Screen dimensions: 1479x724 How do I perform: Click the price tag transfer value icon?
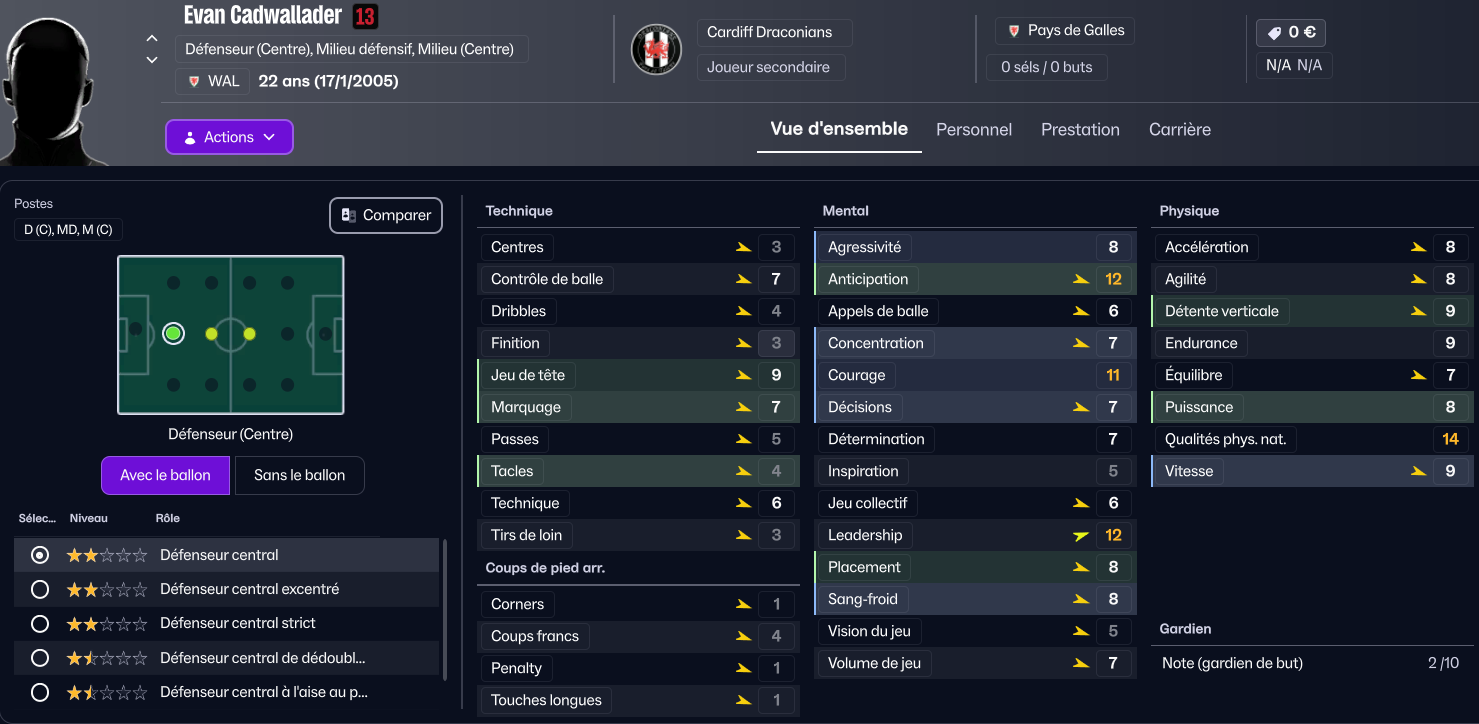pos(1274,33)
